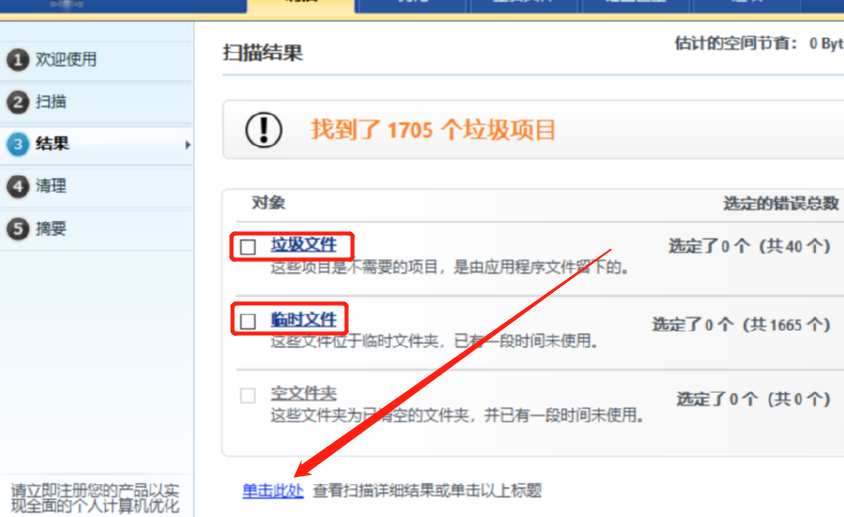Open the 临时文件 title link

coord(304,320)
